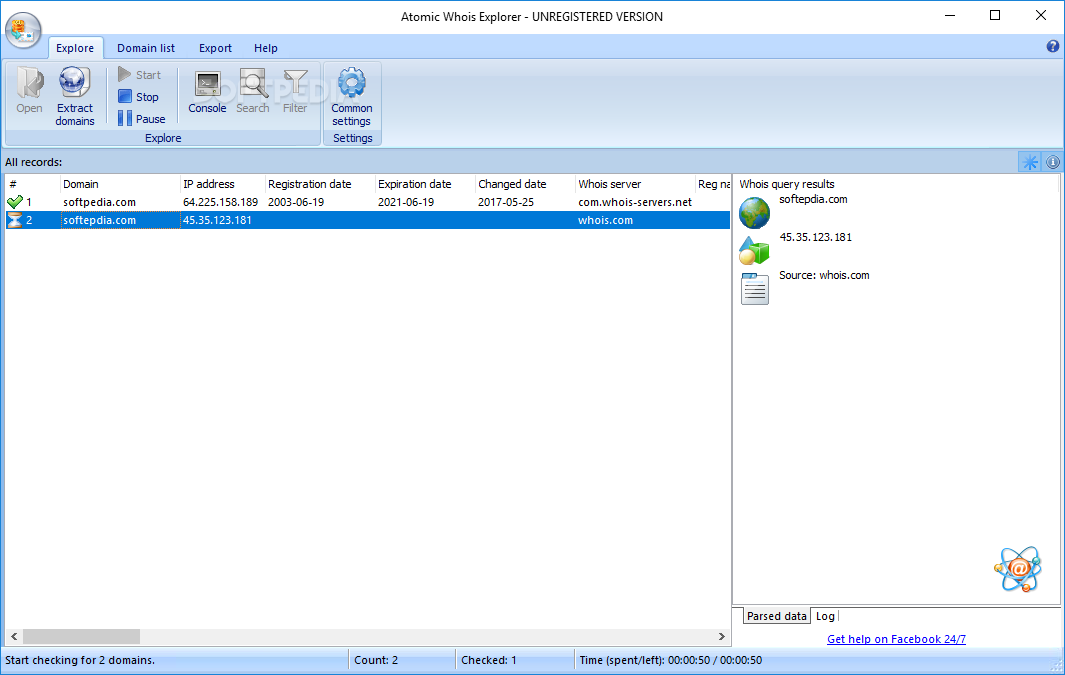Toggle the asterisk view button
Screen dimensions: 1065x675
(1030, 162)
